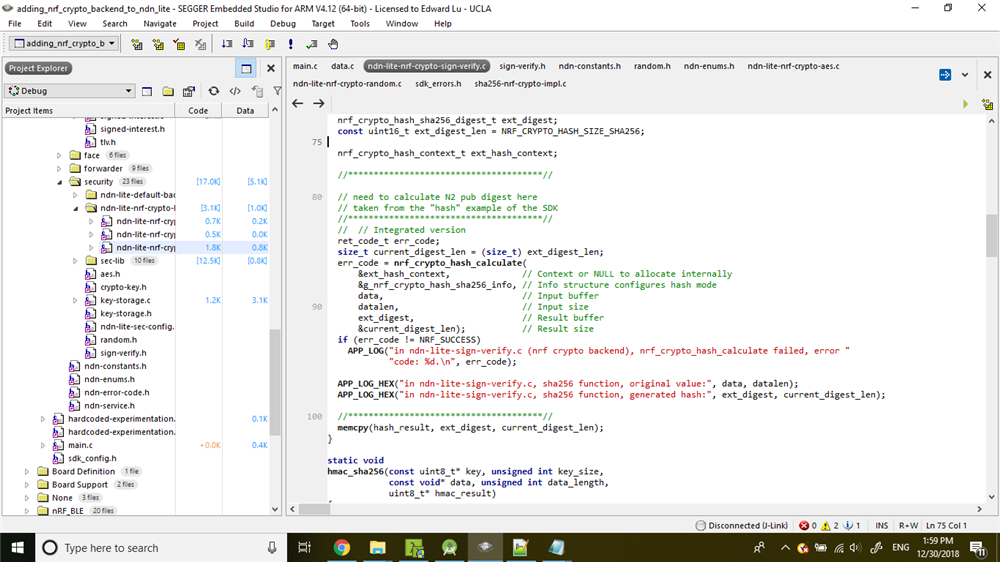Sort by the Code column header
This screenshot has width=1000, height=562.
point(198,111)
